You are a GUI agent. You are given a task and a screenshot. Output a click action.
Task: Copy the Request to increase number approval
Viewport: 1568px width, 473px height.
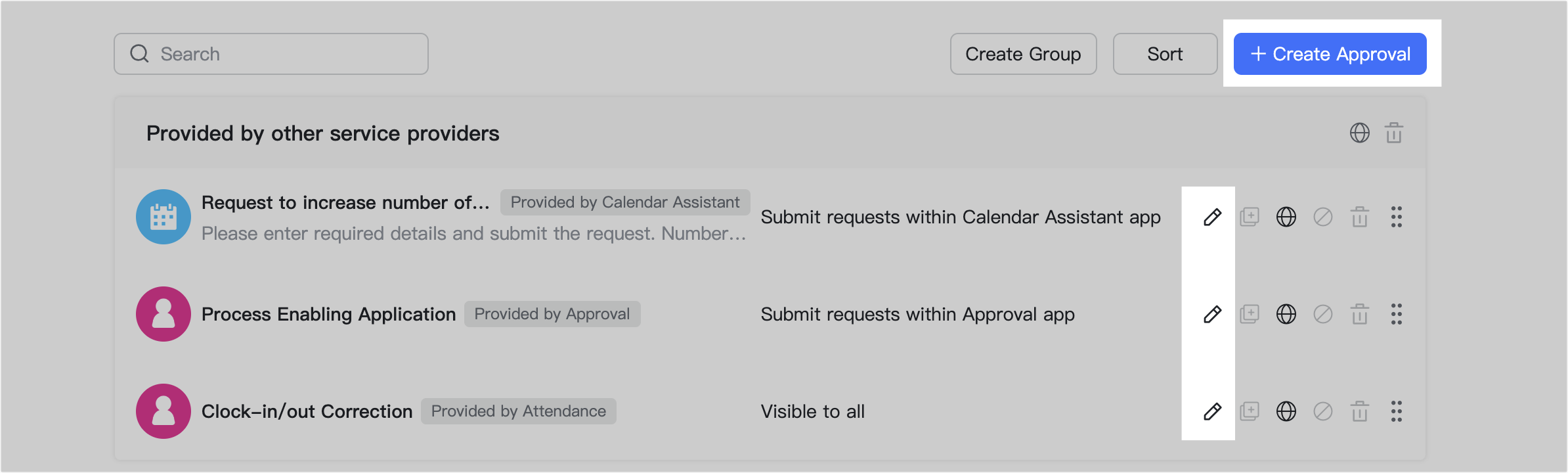(x=1249, y=217)
